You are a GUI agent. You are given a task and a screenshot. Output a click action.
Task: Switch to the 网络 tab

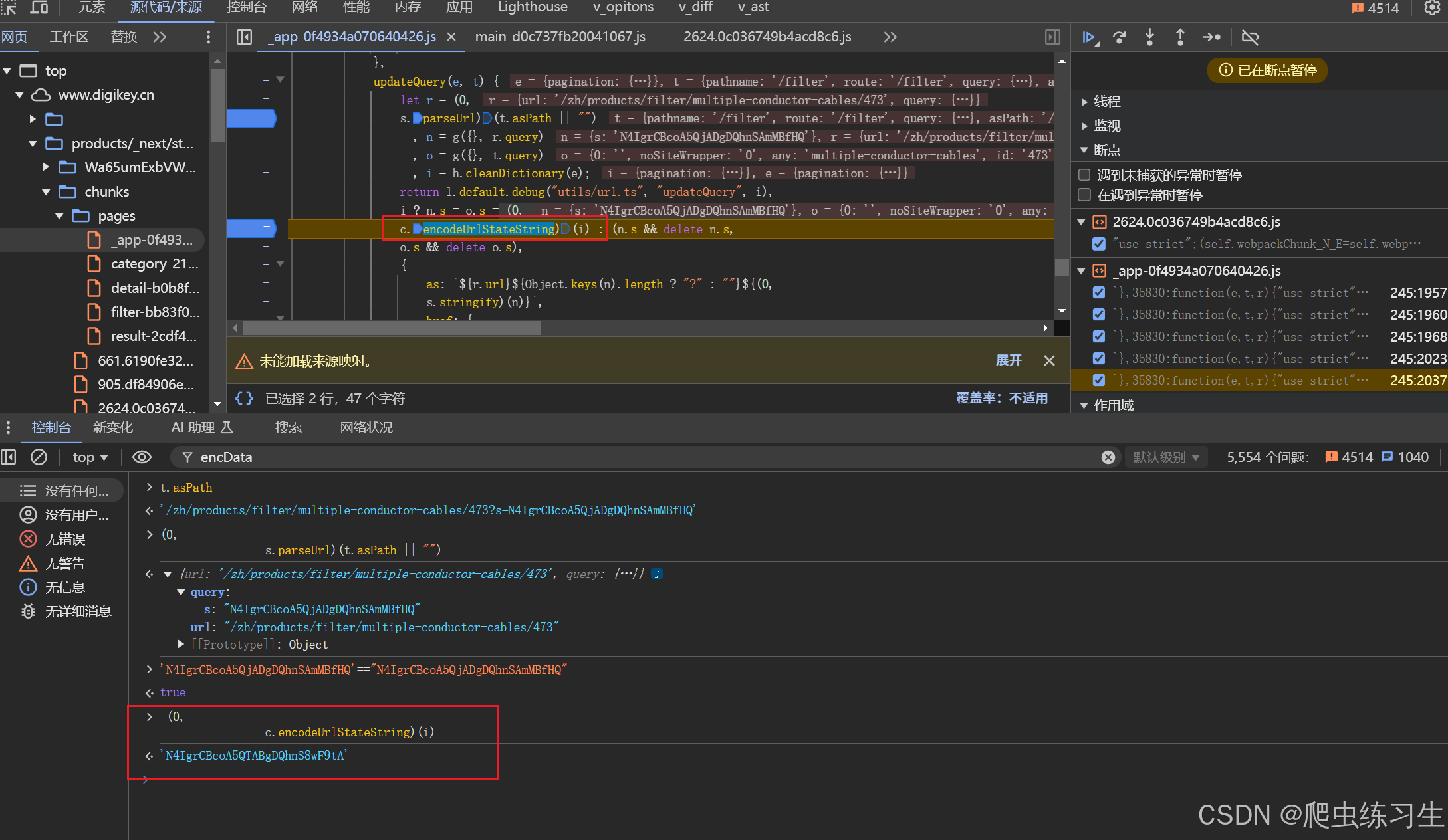304,7
